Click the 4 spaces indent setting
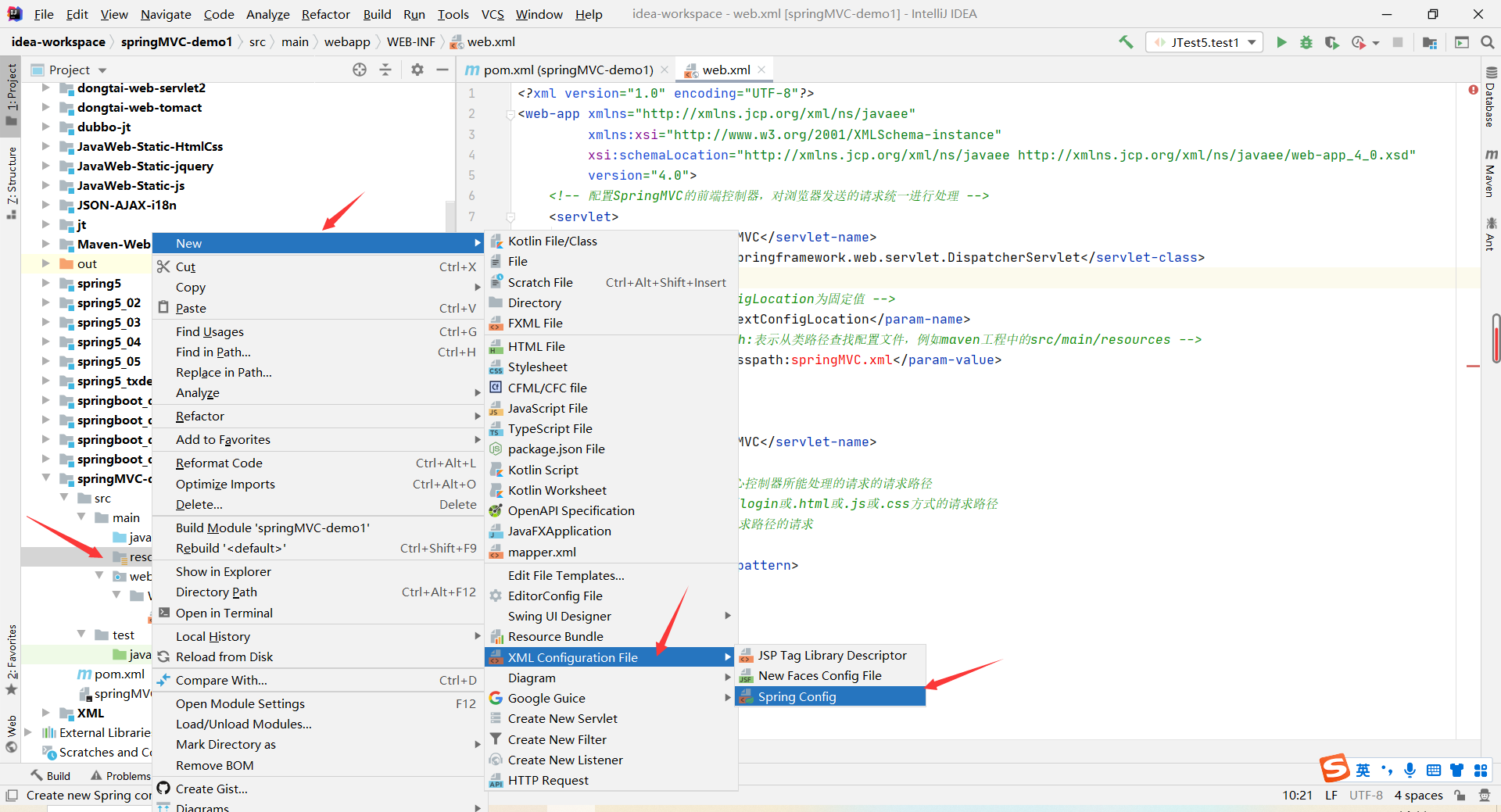1501x812 pixels. click(1418, 795)
